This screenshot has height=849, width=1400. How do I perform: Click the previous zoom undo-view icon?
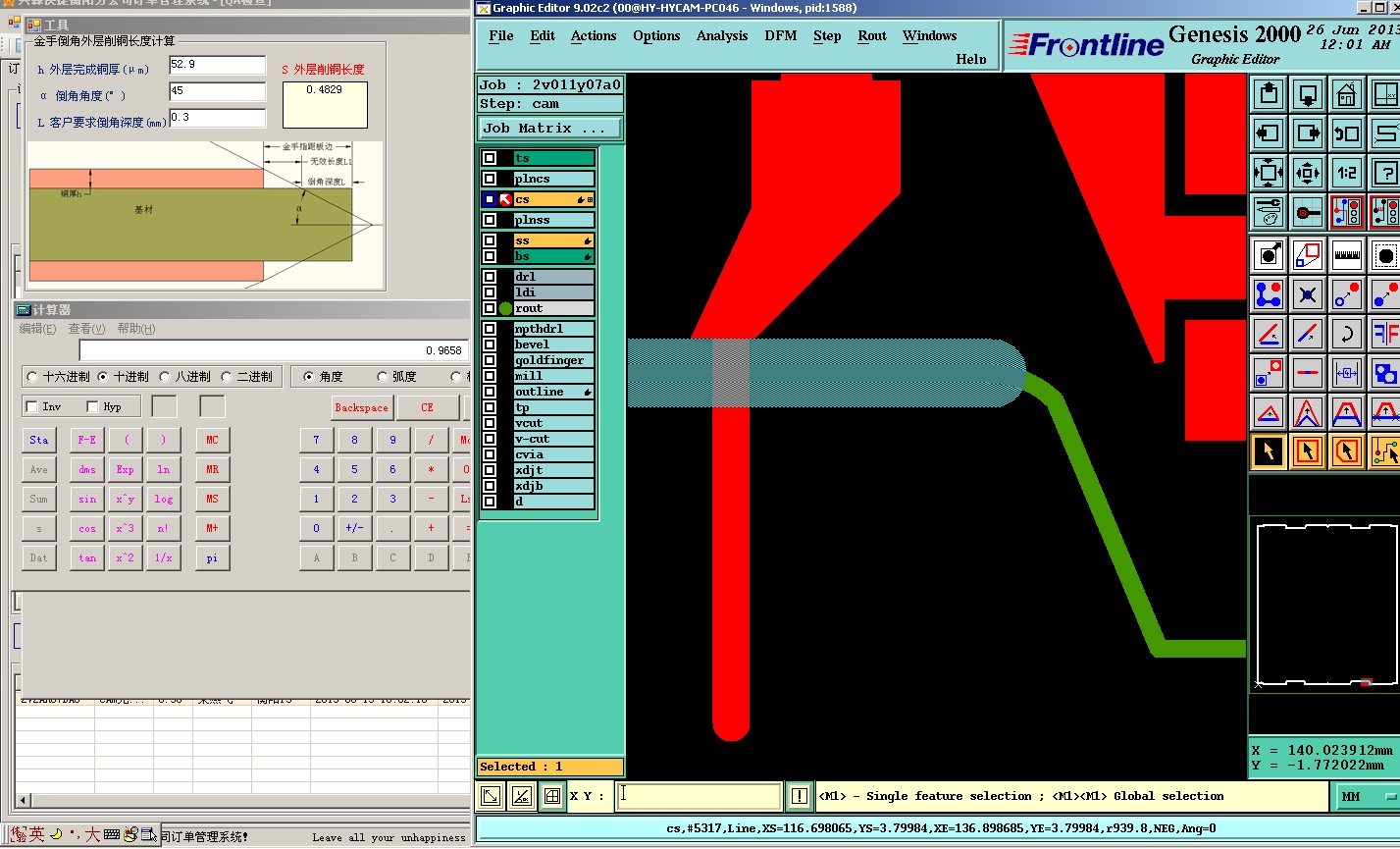pyautogui.click(x=1347, y=133)
